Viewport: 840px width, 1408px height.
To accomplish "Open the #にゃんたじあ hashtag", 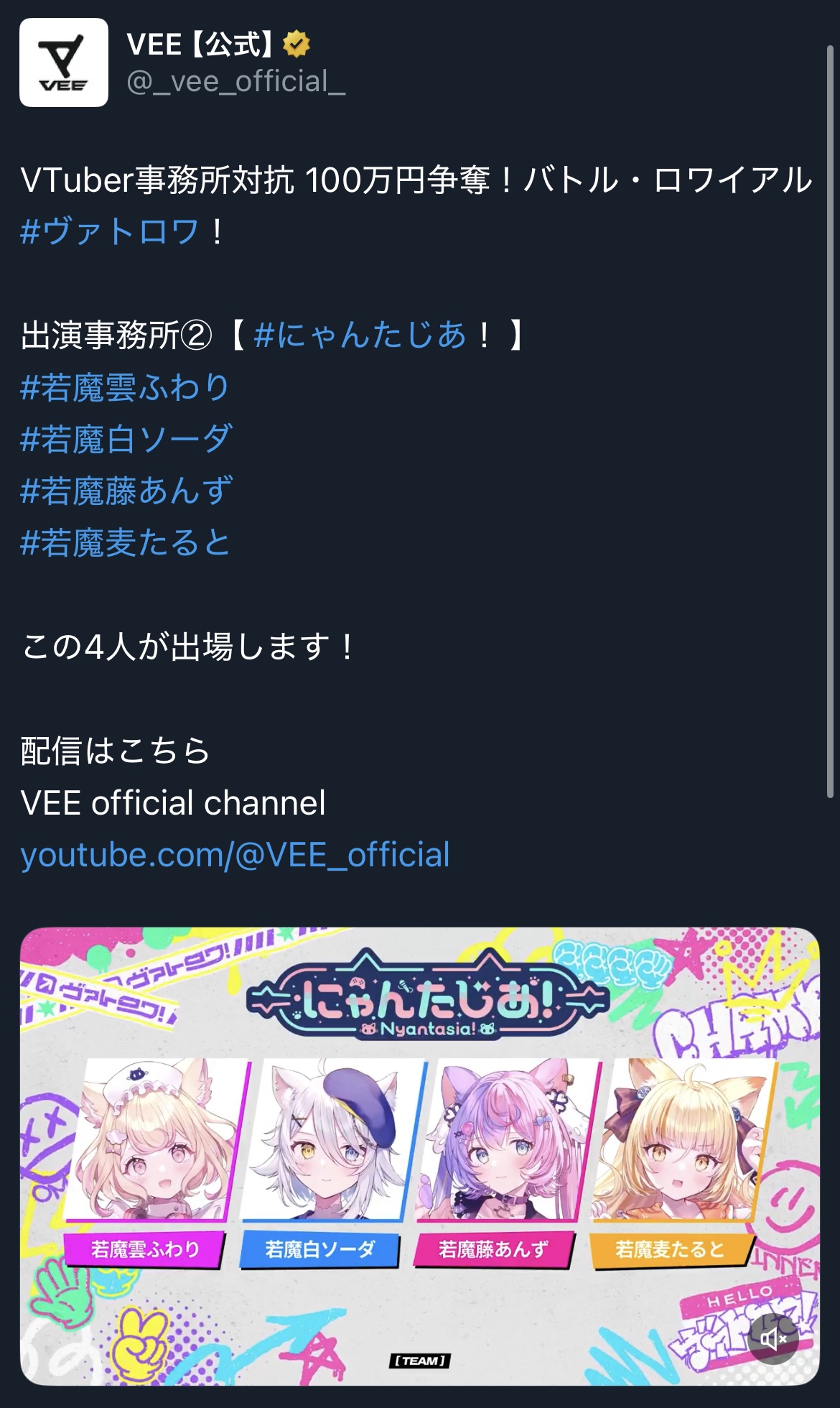I will (360, 335).
